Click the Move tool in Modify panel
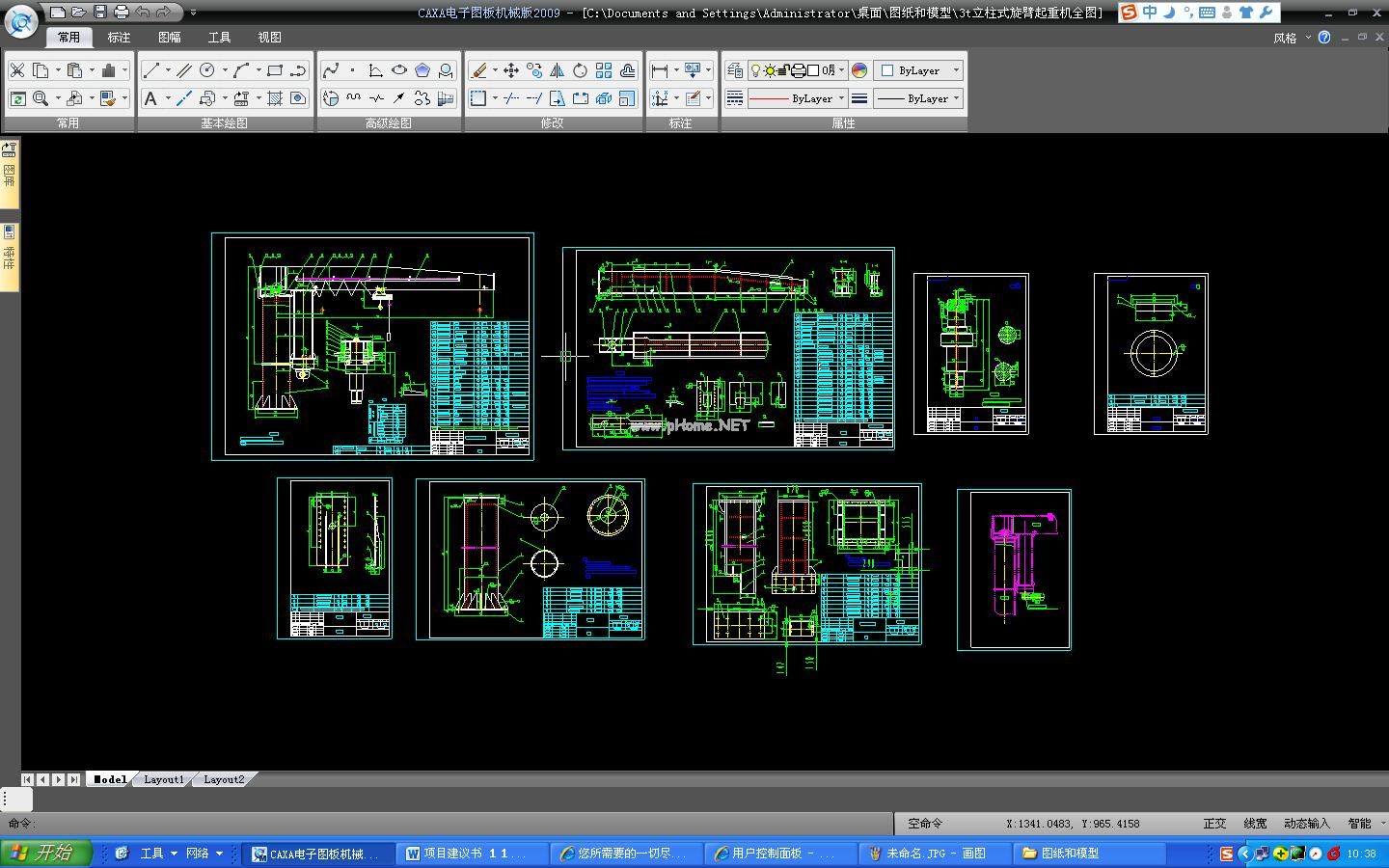 point(511,70)
